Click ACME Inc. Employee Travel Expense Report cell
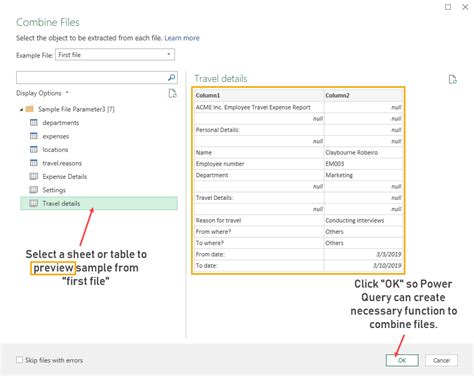 click(x=259, y=107)
